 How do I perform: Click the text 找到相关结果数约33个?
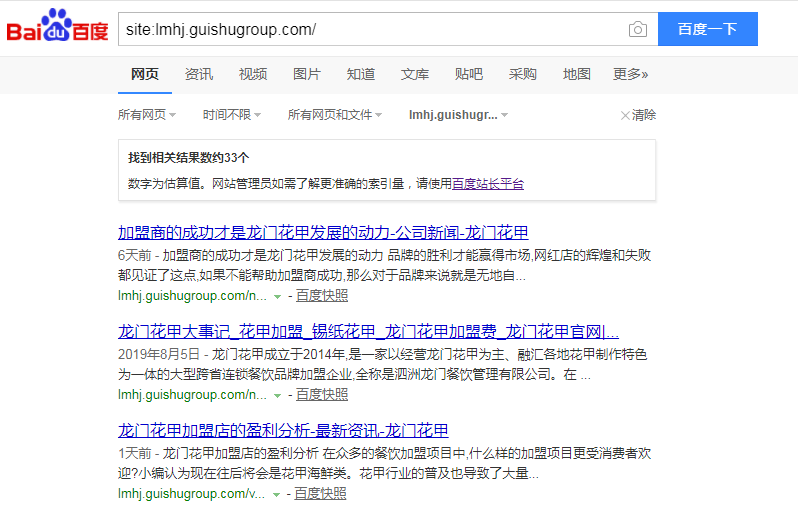click(x=189, y=158)
